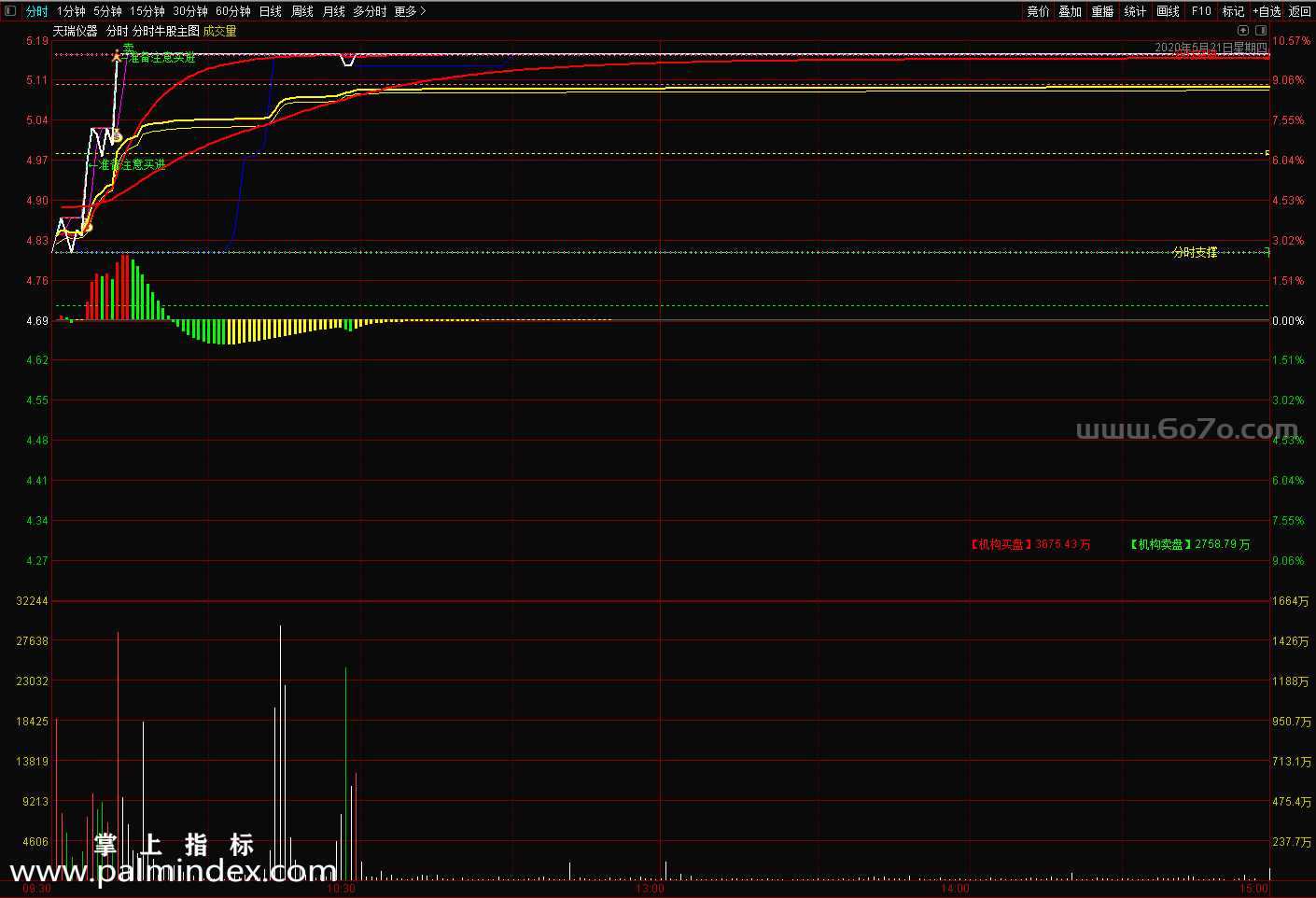Activate the 画线 draw-line tool
This screenshot has height=898, width=1316.
point(1168,11)
